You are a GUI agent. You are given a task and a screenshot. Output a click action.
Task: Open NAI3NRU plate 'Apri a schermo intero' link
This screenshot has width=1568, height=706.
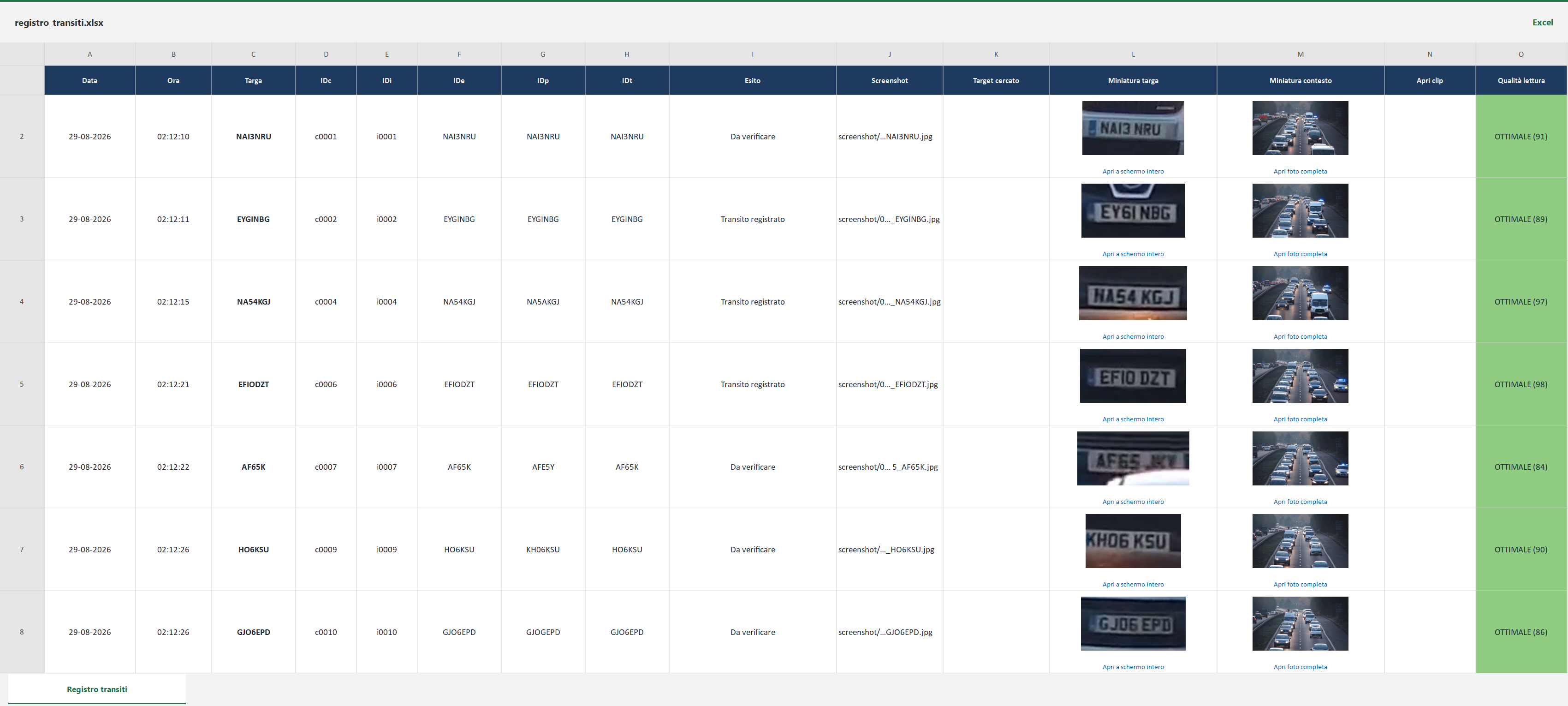[1133, 171]
